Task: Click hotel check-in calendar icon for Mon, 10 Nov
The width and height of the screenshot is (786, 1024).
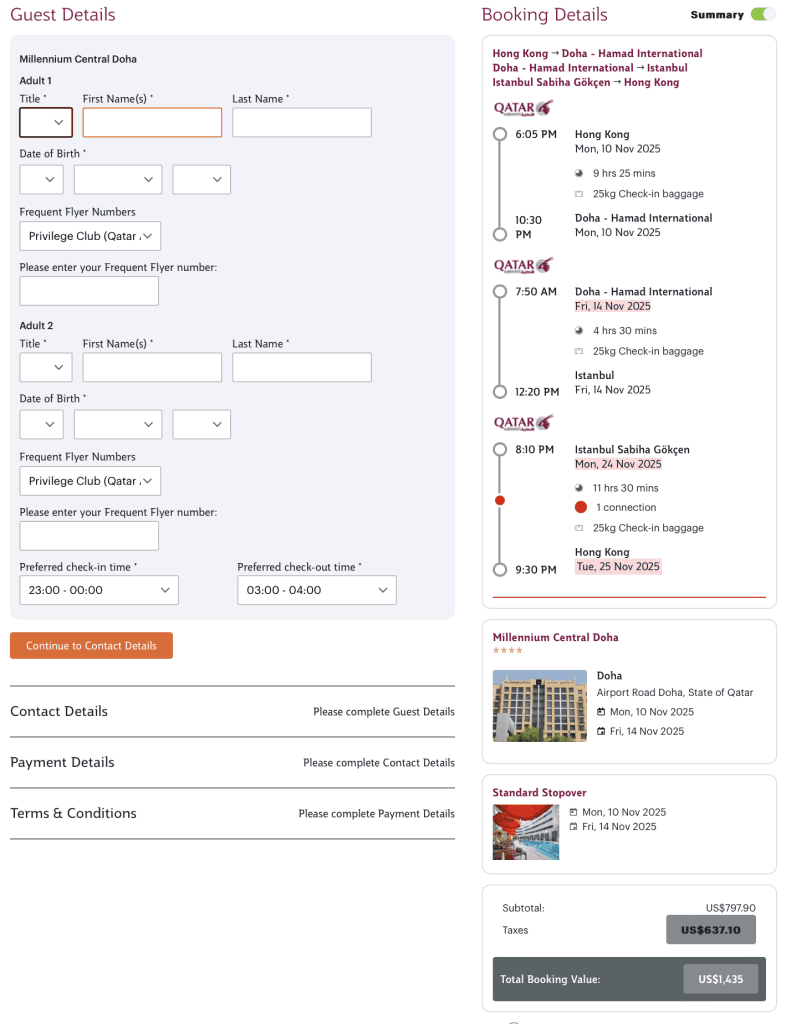Action: tap(601, 712)
